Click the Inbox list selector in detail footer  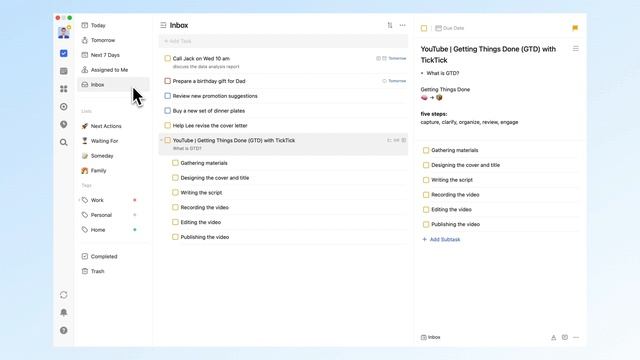[431, 338]
